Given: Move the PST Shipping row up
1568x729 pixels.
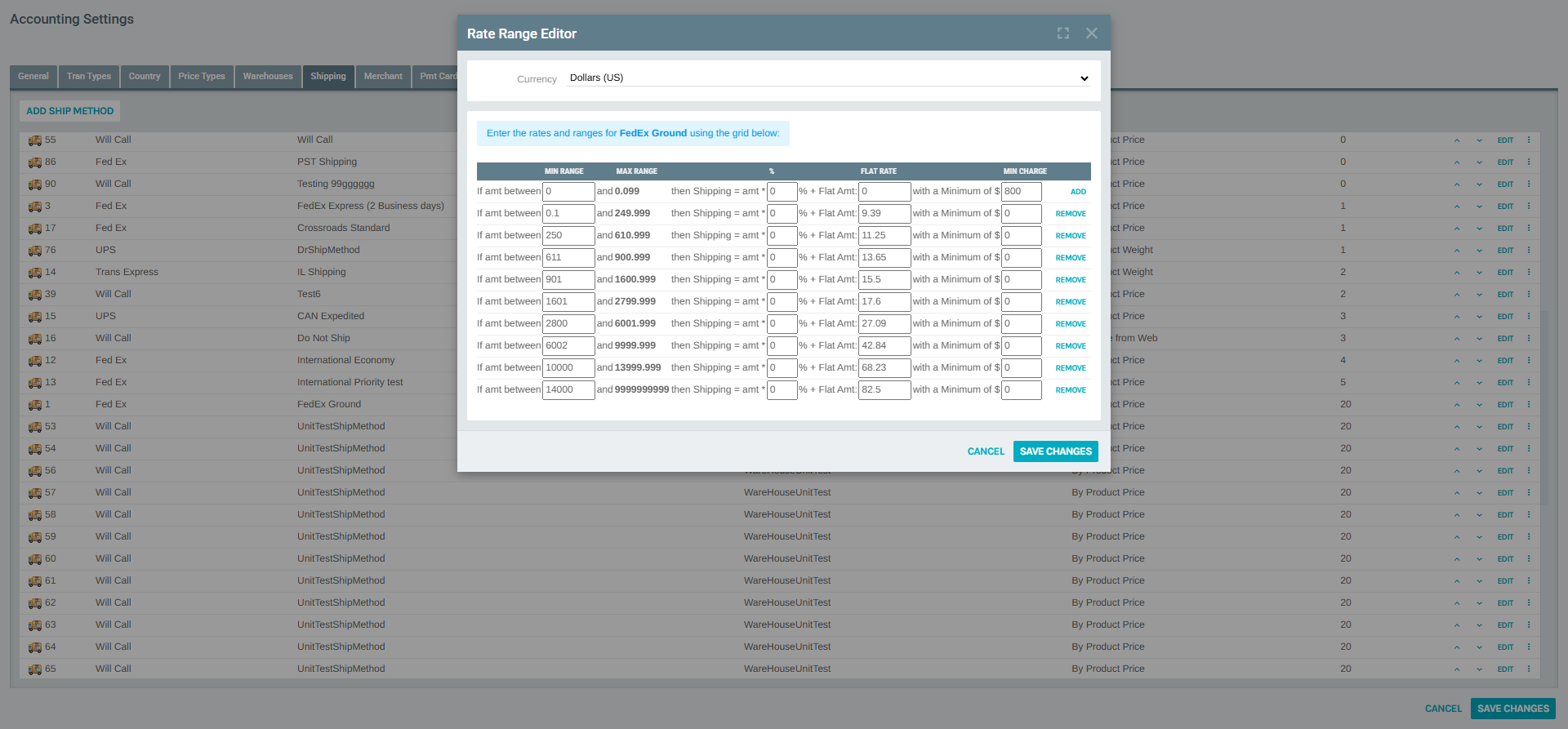Looking at the screenshot, I should (x=1456, y=162).
